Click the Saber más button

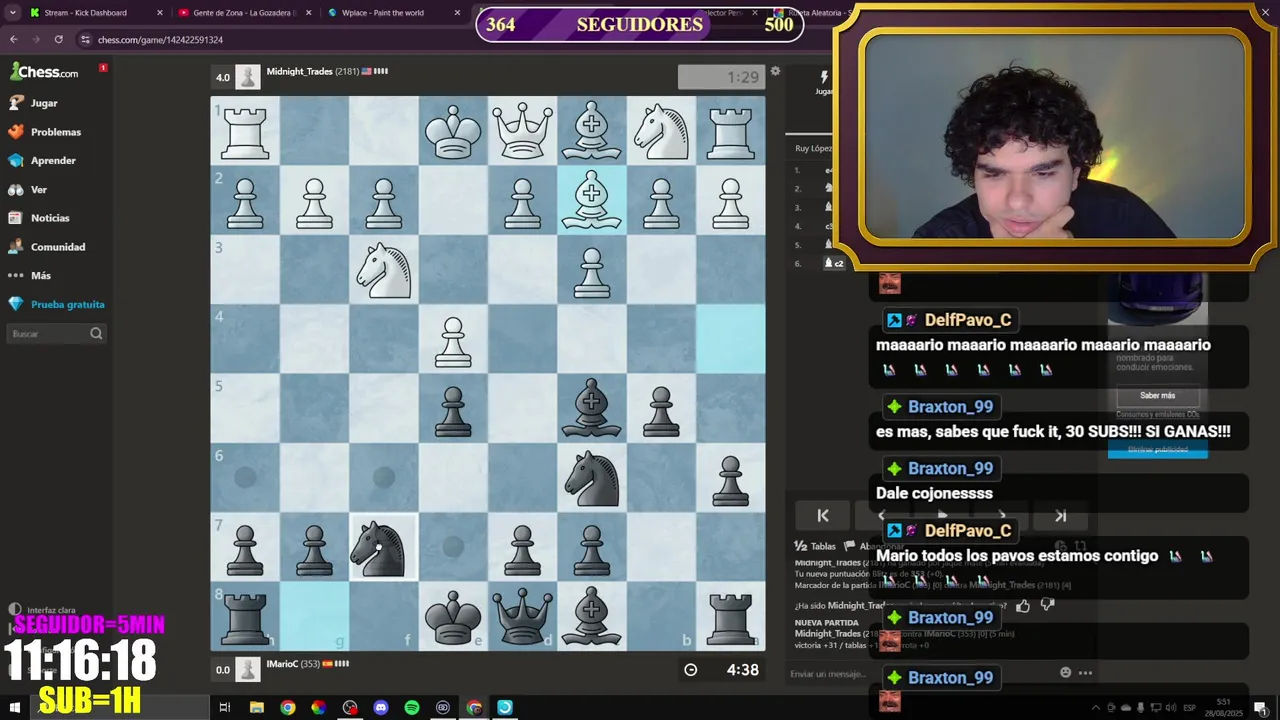[1157, 396]
